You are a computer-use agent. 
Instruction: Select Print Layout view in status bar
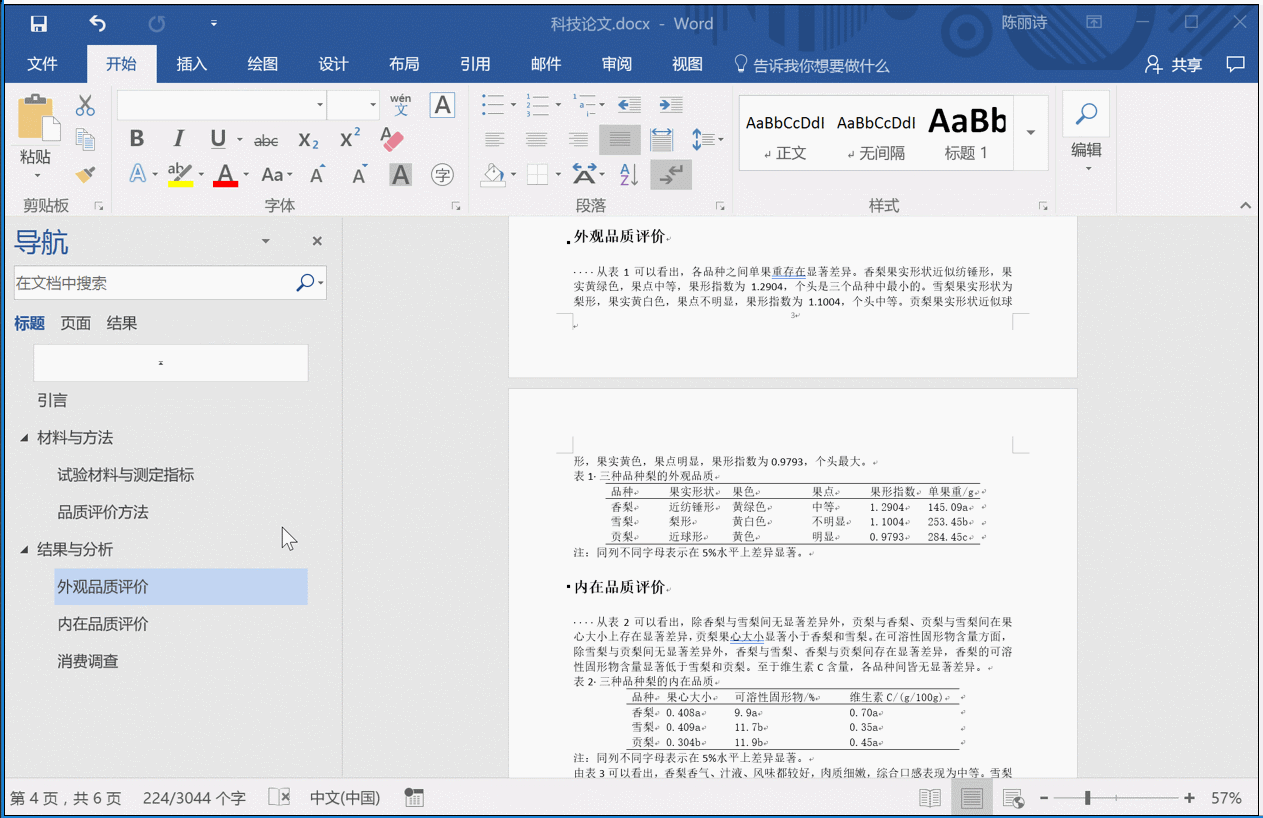point(971,798)
